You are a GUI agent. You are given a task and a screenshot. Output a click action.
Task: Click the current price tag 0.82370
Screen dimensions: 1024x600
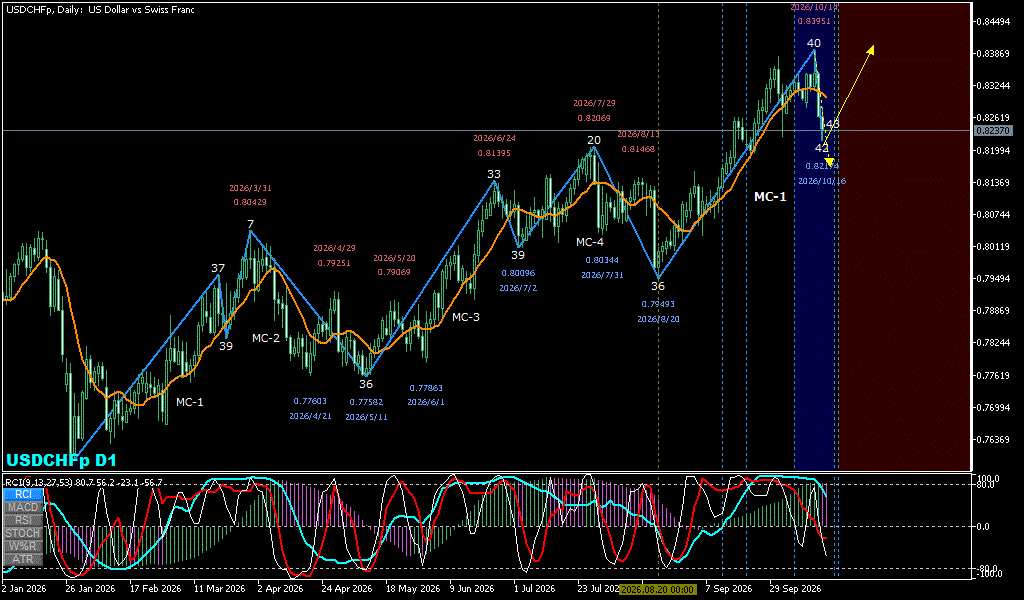(x=993, y=131)
